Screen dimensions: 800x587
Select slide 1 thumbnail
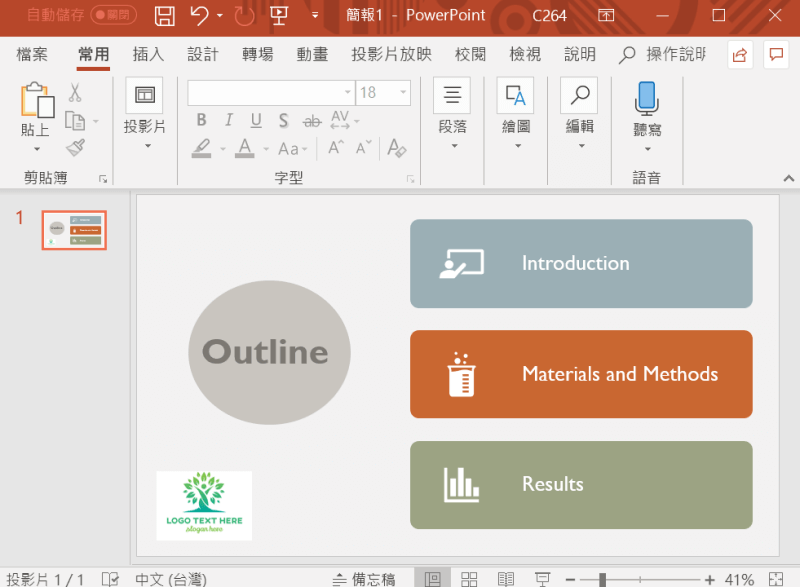[x=74, y=230]
